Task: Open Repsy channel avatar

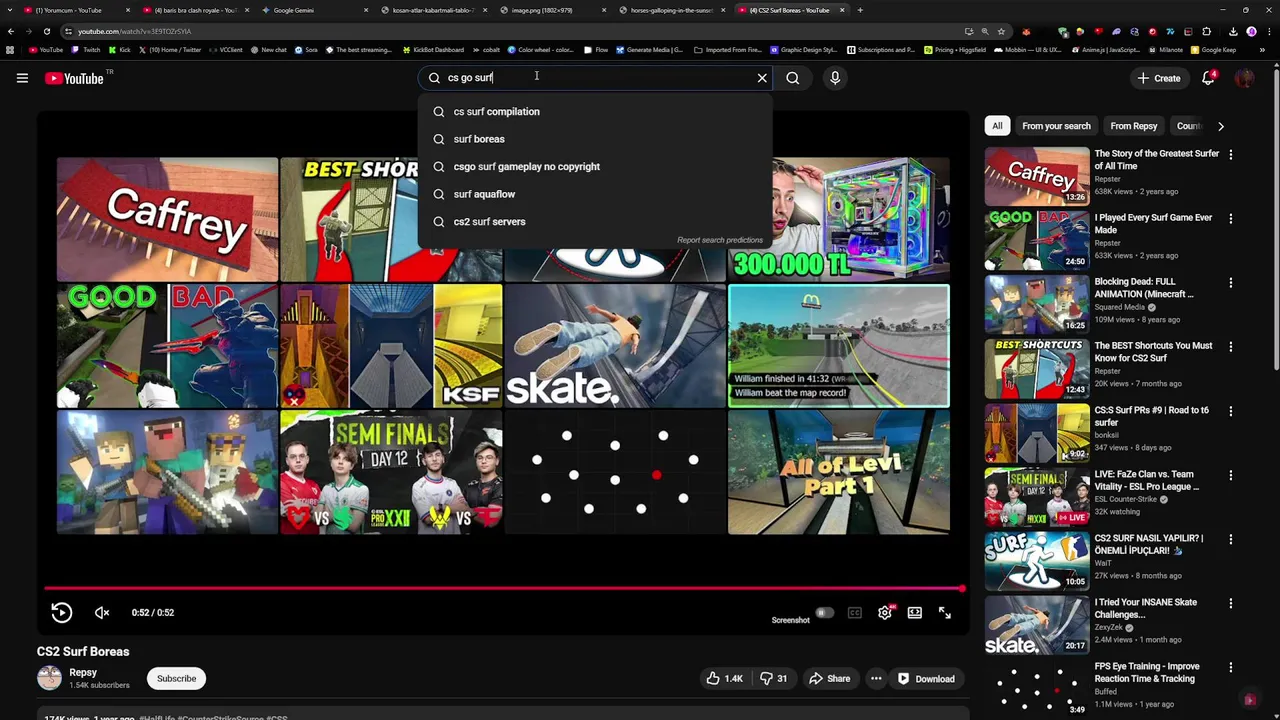Action: pos(49,679)
